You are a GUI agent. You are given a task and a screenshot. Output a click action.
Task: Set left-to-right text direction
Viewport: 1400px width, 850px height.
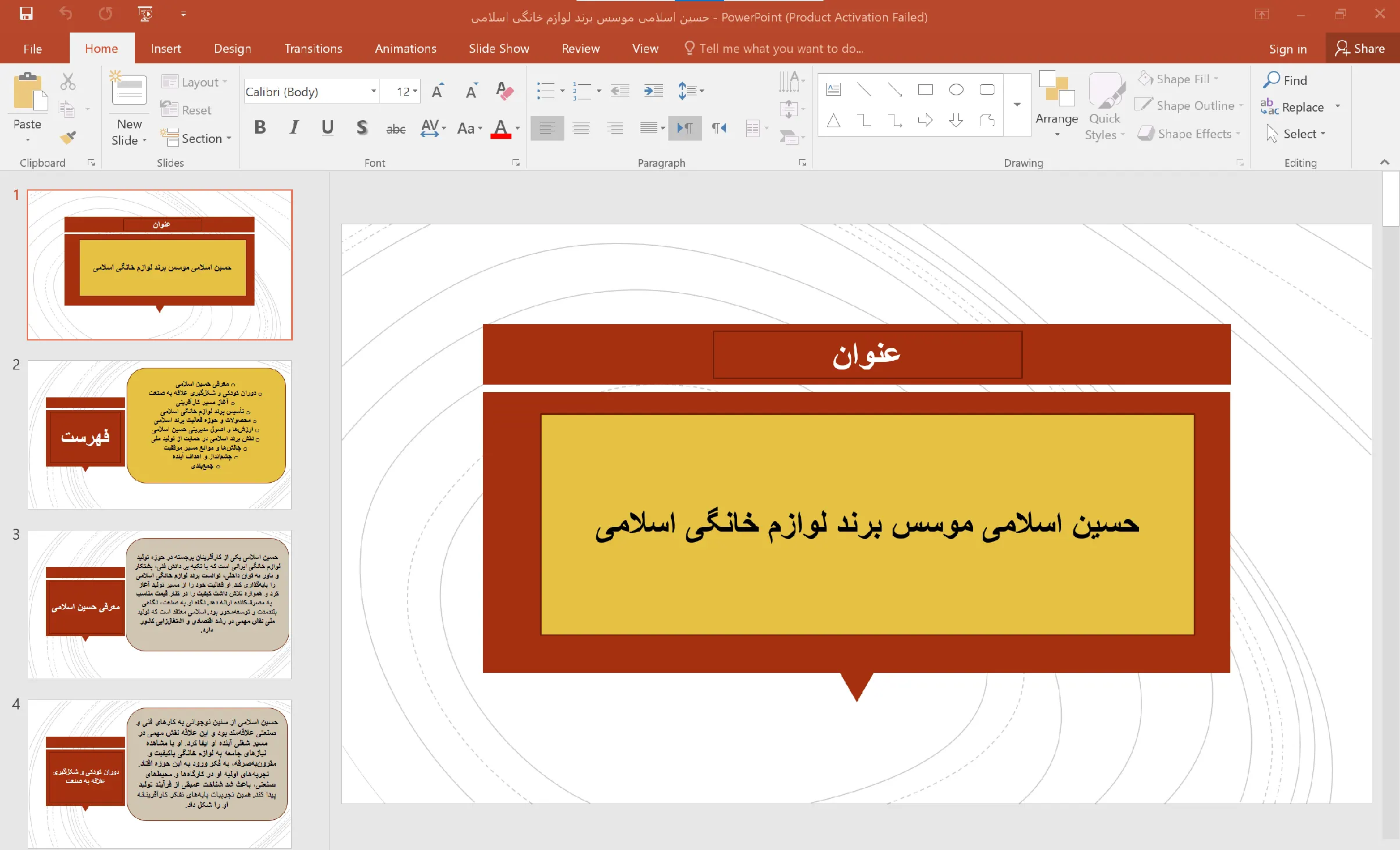[x=685, y=128]
